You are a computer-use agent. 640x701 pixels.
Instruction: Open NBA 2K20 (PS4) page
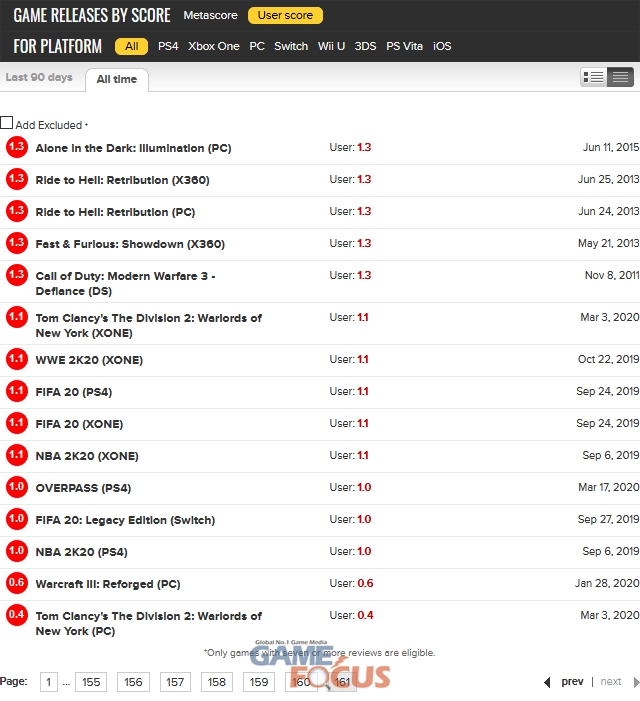pos(81,552)
